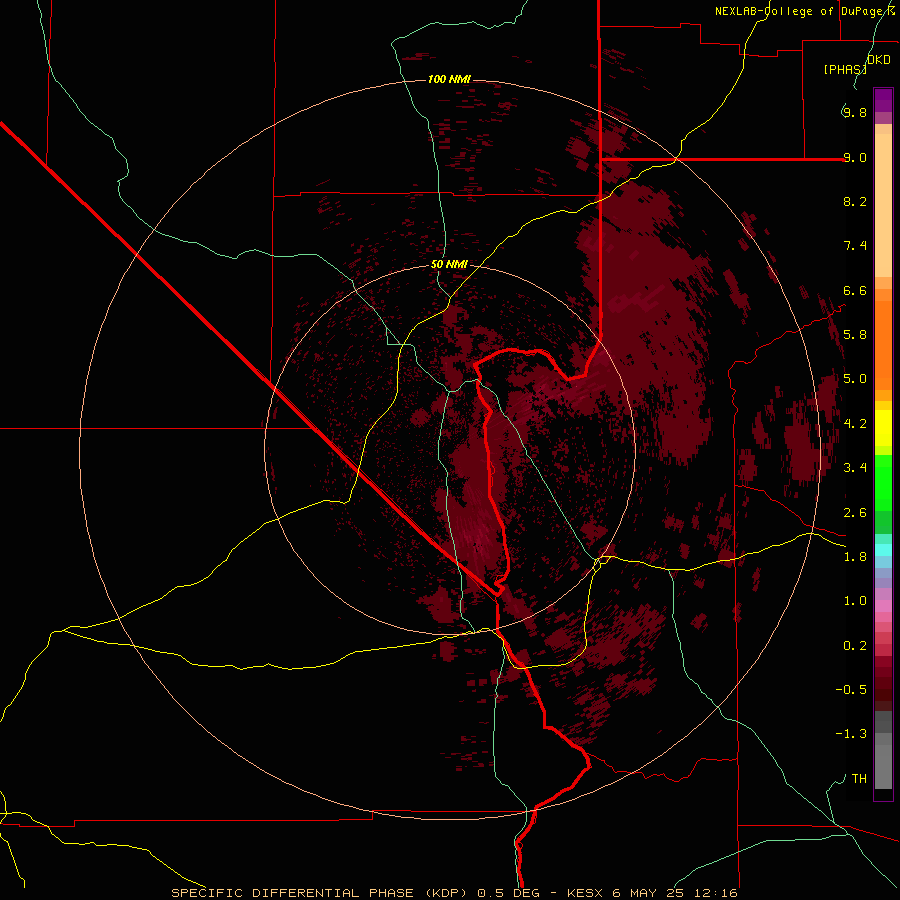This screenshot has width=900, height=900.
Task: Click the 50 NMI range ring label
Action: (449, 264)
